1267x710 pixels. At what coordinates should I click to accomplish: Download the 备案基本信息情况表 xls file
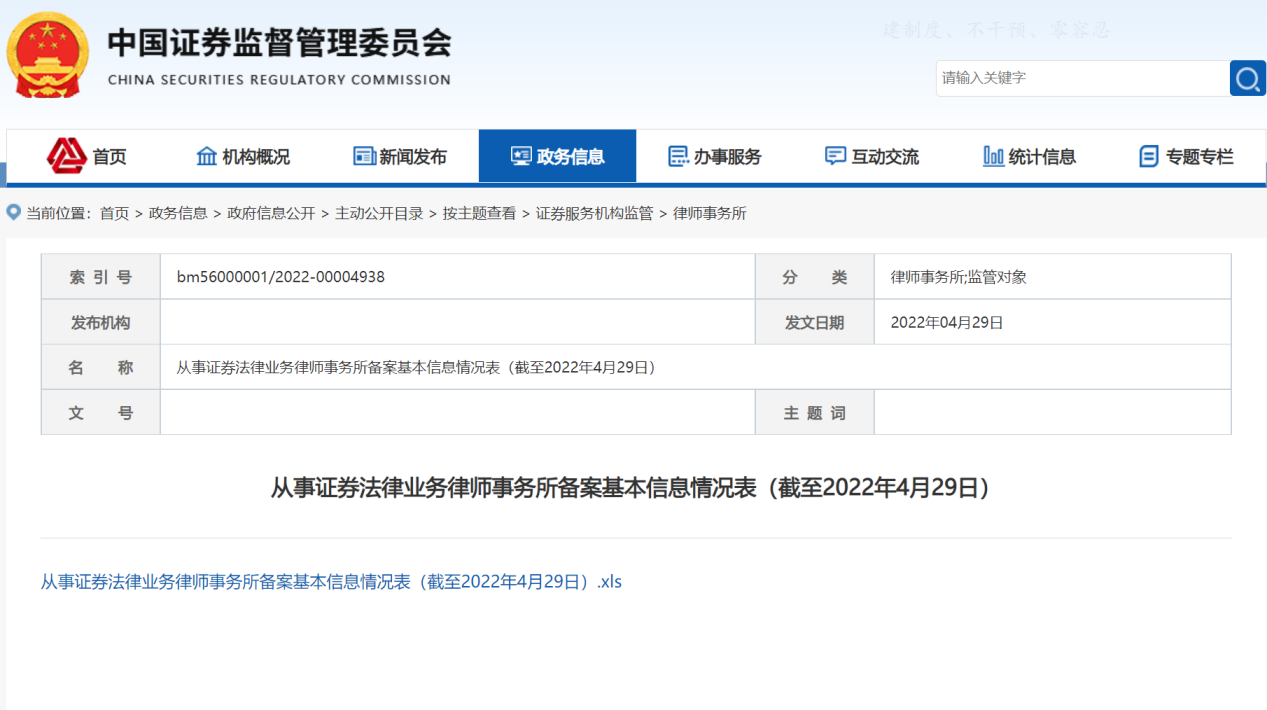(330, 581)
